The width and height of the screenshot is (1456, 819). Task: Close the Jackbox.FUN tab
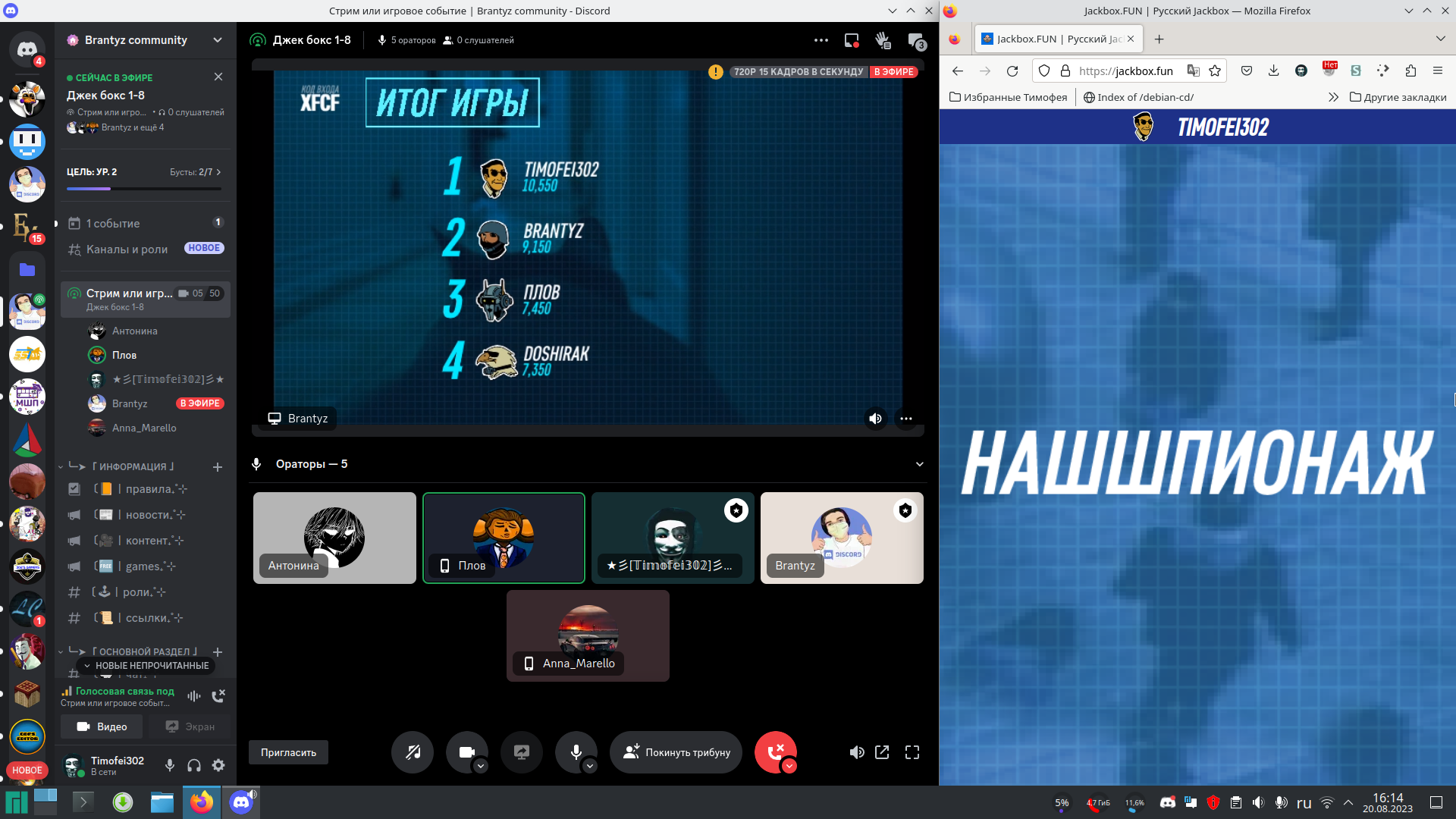(1131, 39)
